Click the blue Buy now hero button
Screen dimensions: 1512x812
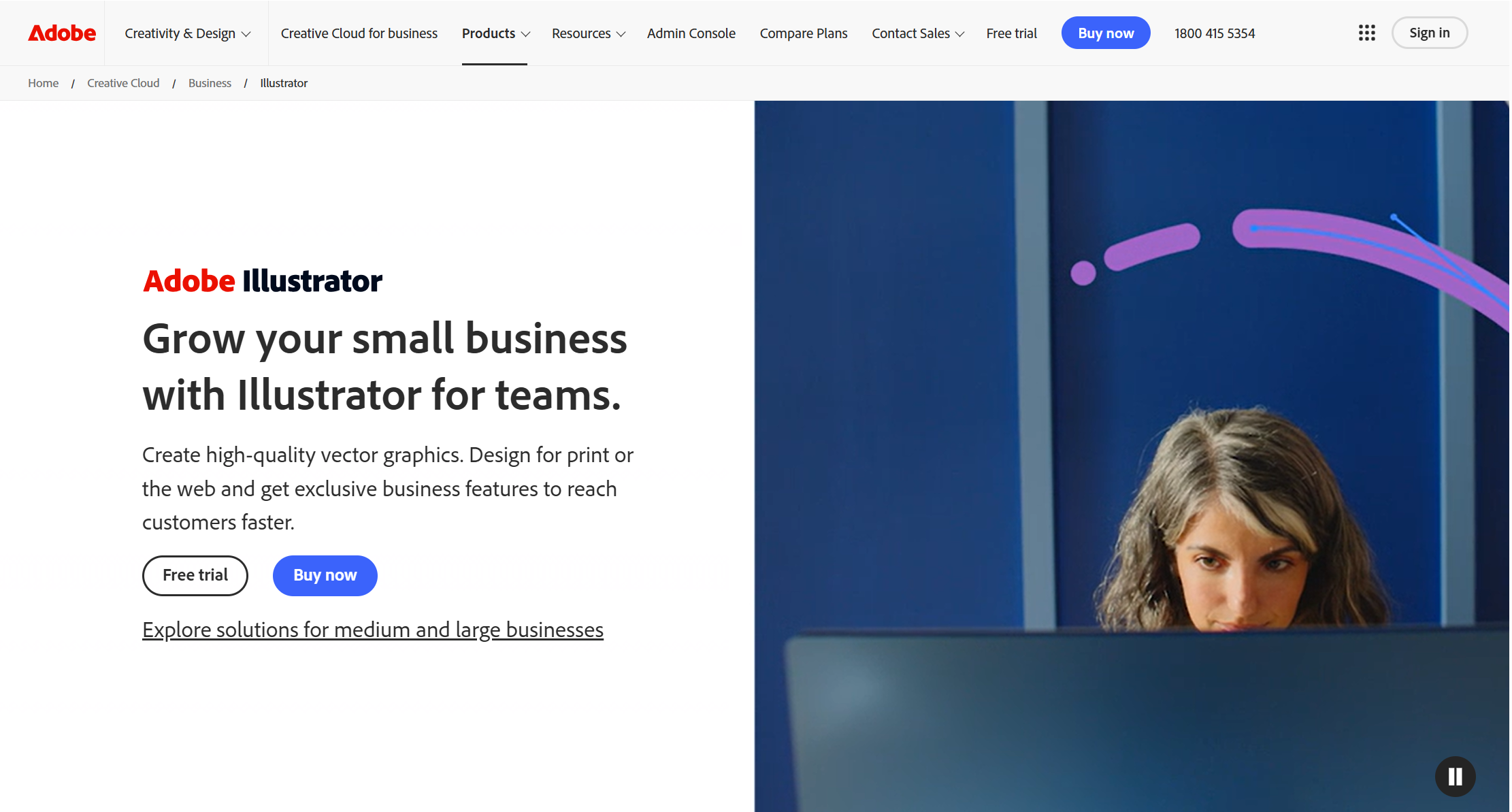coord(325,575)
